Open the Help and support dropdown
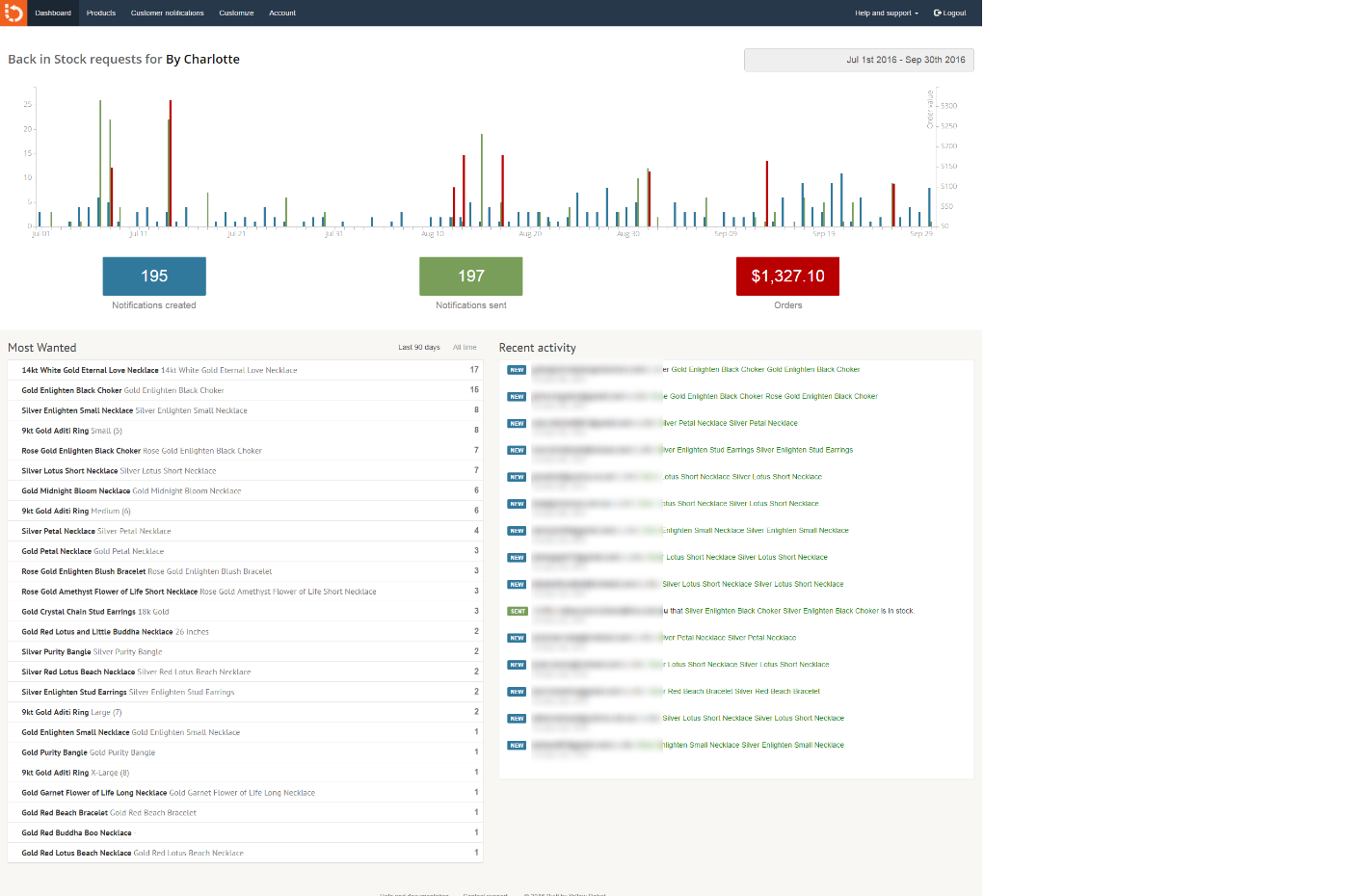The image size is (1356, 896). click(886, 13)
